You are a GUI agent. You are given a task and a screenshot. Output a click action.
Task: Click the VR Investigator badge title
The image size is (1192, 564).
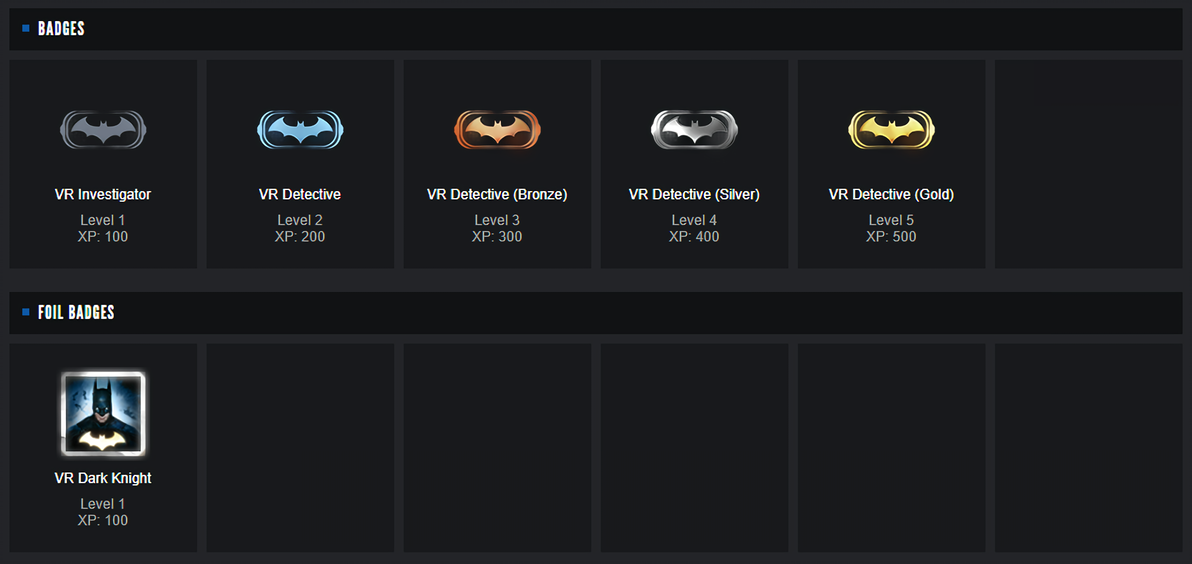click(x=103, y=194)
